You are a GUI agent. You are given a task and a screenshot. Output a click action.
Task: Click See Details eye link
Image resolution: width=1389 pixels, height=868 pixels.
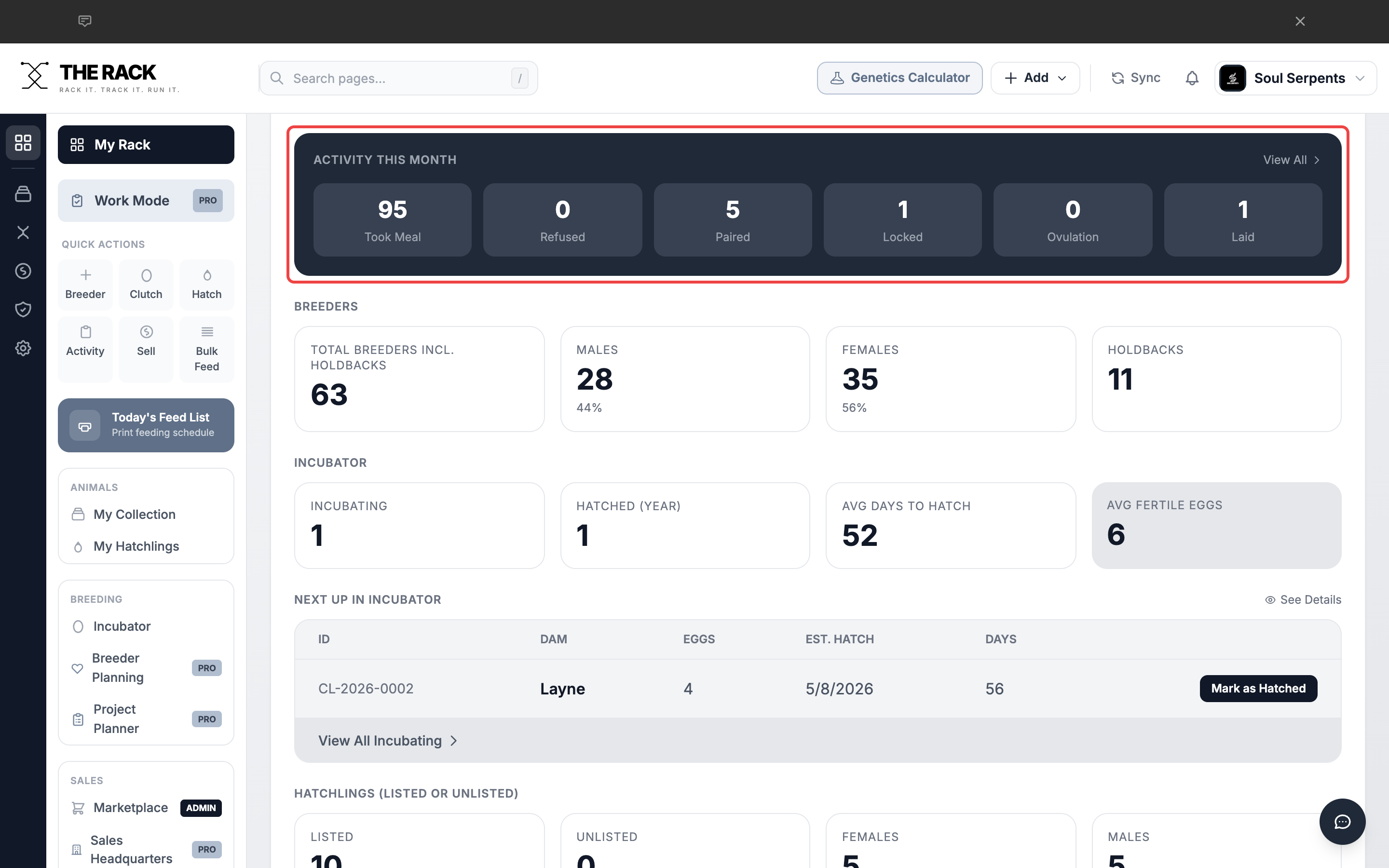click(1303, 599)
